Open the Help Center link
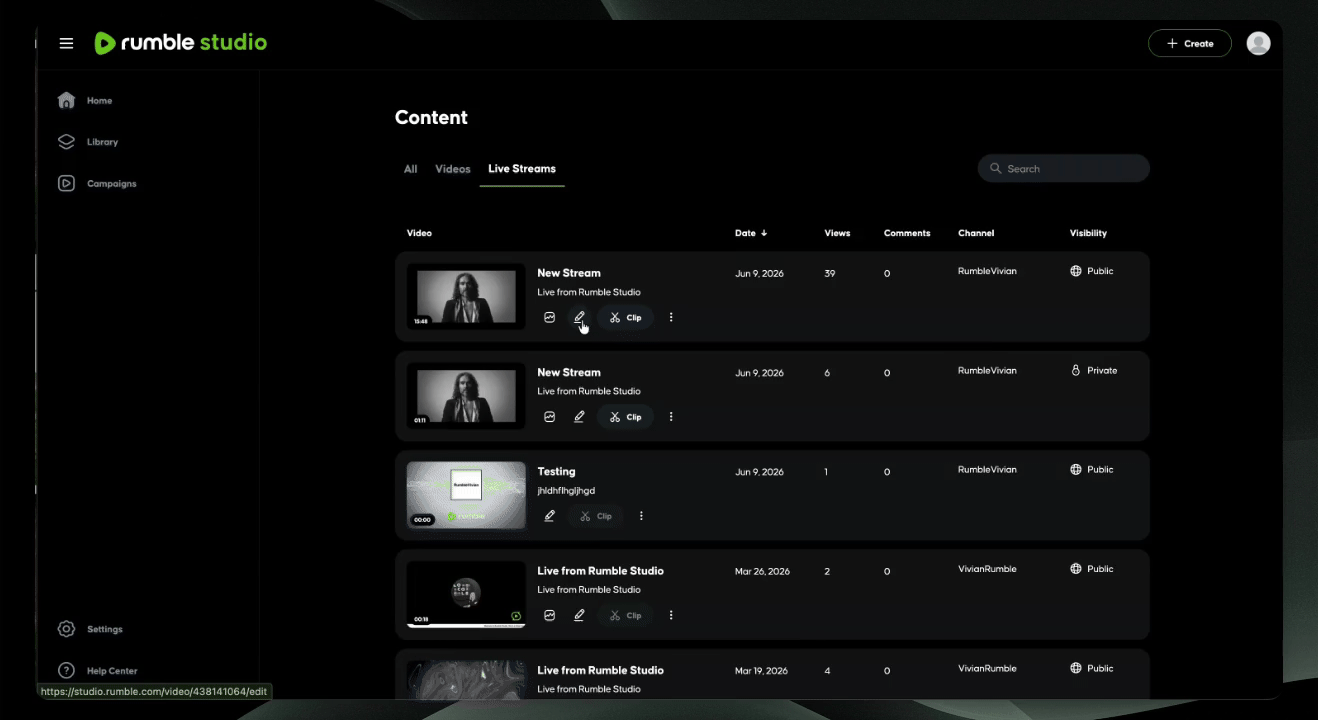The image size is (1318, 720). 98,670
